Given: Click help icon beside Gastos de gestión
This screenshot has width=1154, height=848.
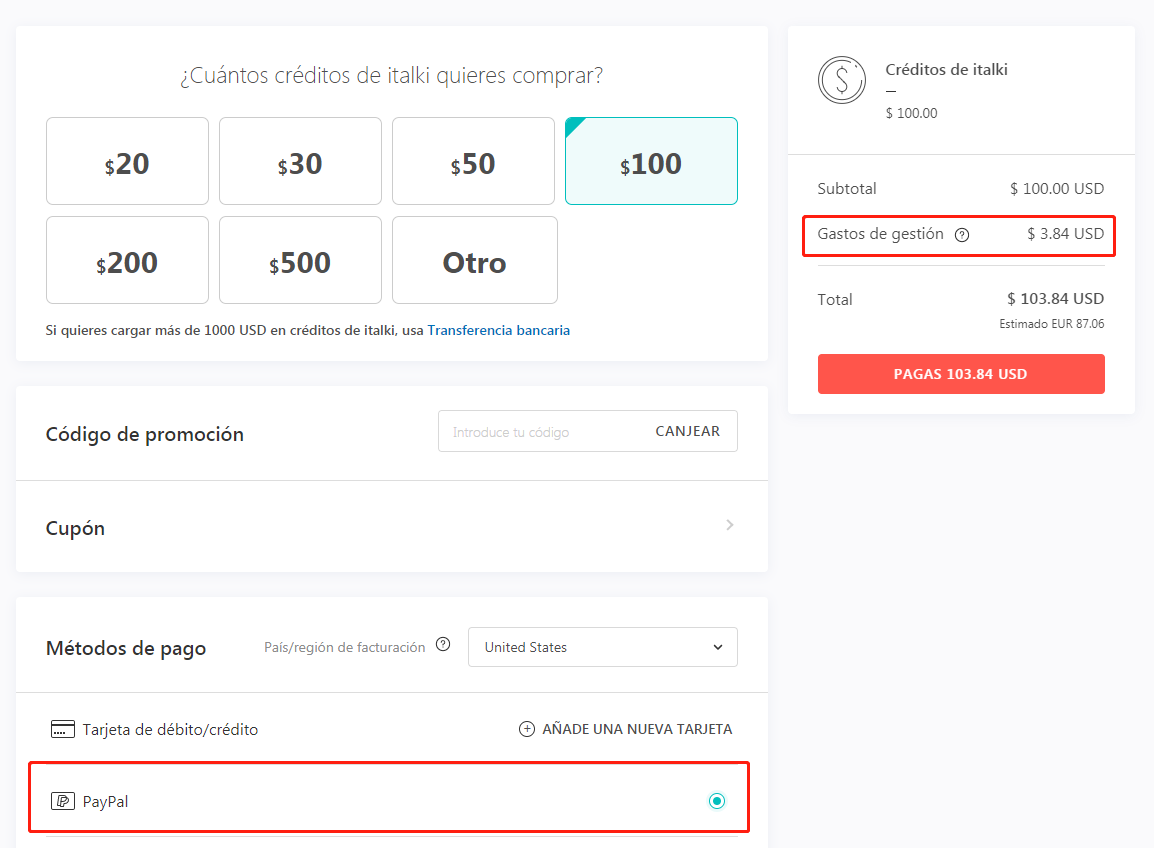Looking at the screenshot, I should 962,235.
